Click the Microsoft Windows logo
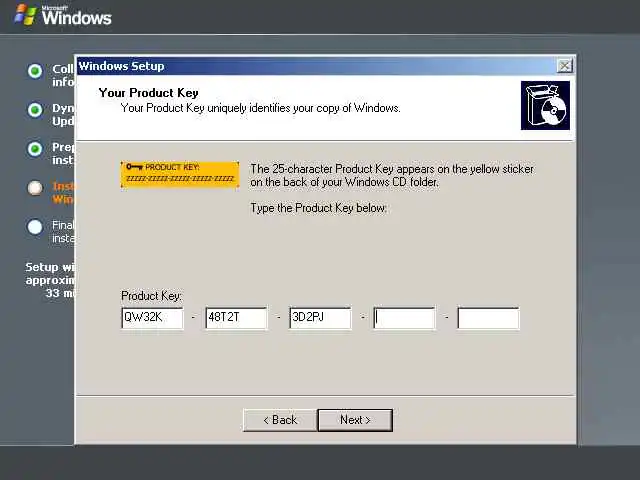This screenshot has height=480, width=640. pyautogui.click(x=63, y=15)
